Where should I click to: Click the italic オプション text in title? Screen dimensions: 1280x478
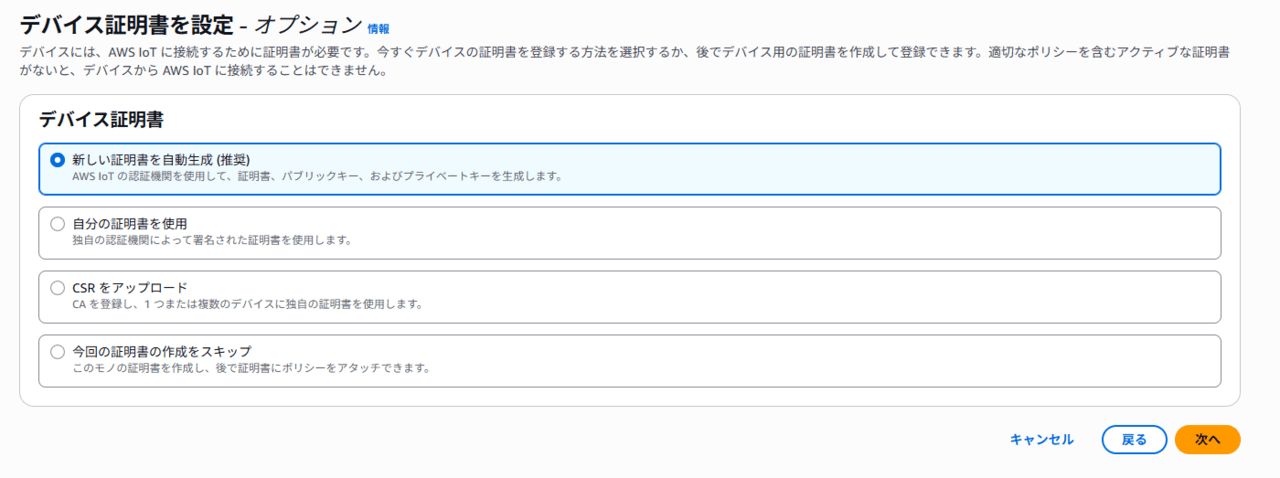click(309, 26)
